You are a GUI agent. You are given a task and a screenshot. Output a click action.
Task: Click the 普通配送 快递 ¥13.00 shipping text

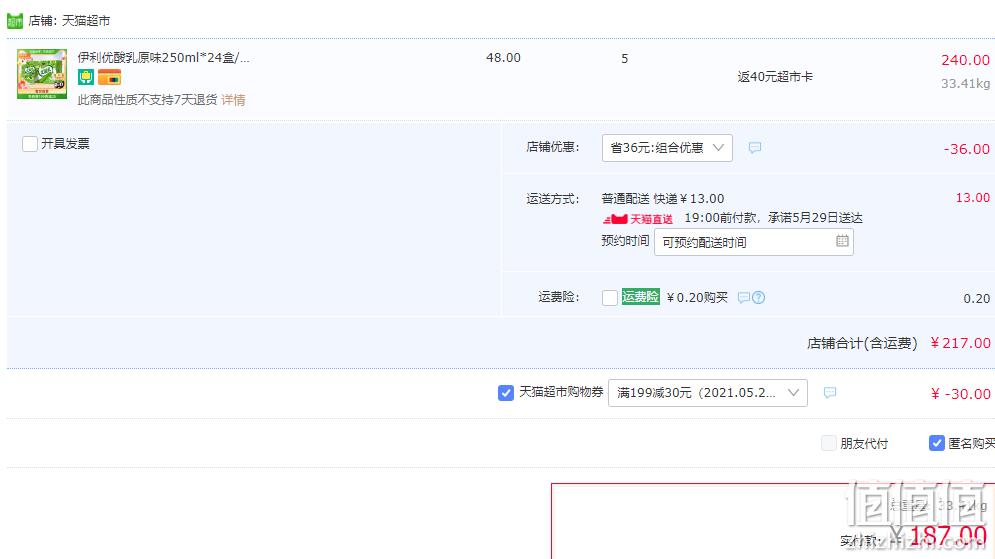click(662, 199)
